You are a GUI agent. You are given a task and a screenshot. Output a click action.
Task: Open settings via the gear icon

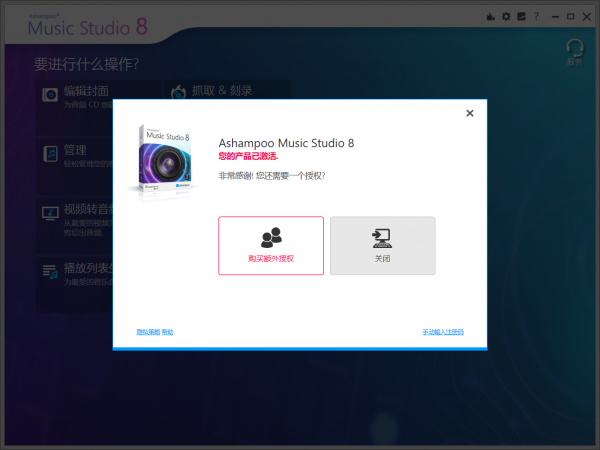coord(506,16)
